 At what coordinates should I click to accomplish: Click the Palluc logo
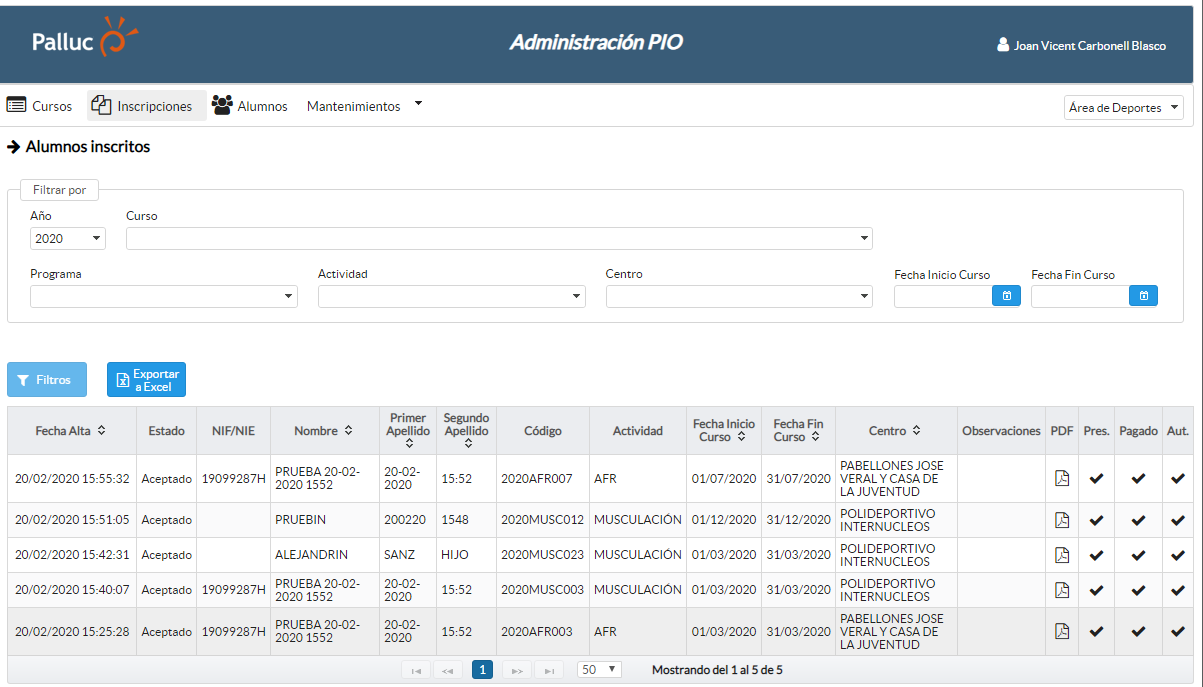tap(84, 41)
